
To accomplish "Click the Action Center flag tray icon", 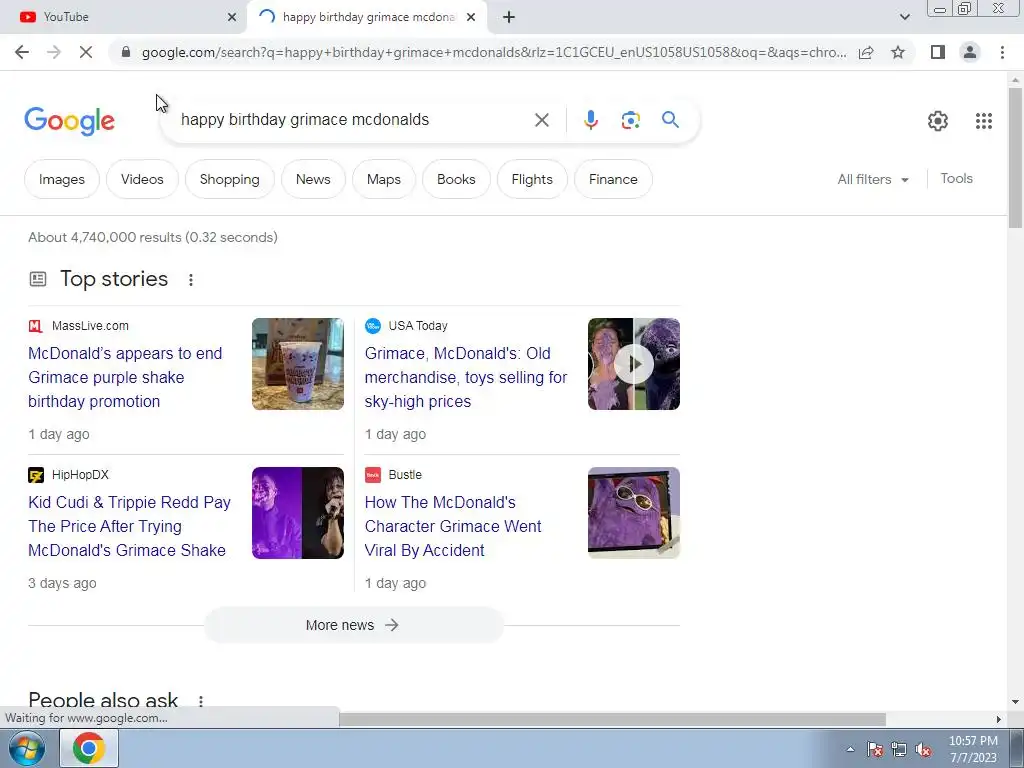I will pyautogui.click(x=875, y=749).
